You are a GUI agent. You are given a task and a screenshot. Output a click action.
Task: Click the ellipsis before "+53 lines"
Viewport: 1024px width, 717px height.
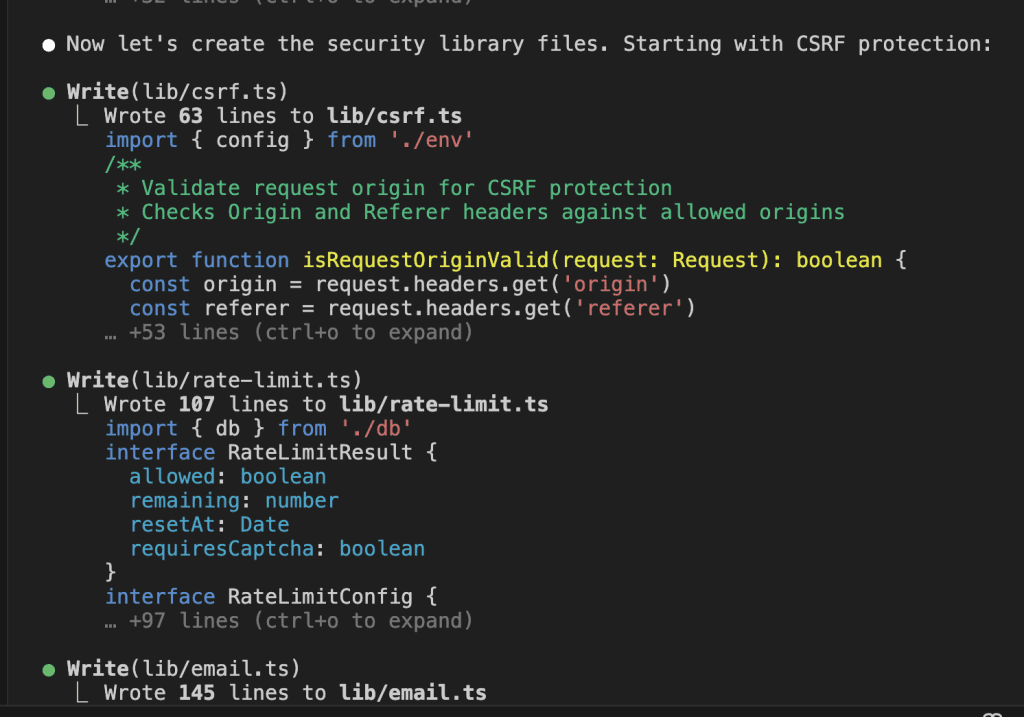tap(111, 333)
